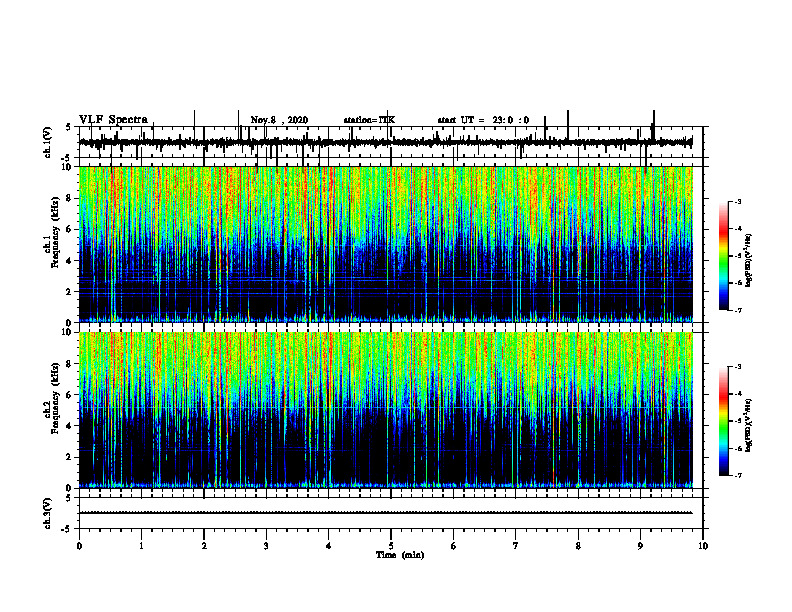The width and height of the screenshot is (792, 612).
Task: Click the "ch.3(V)" axis label
Action: pyautogui.click(x=48, y=513)
